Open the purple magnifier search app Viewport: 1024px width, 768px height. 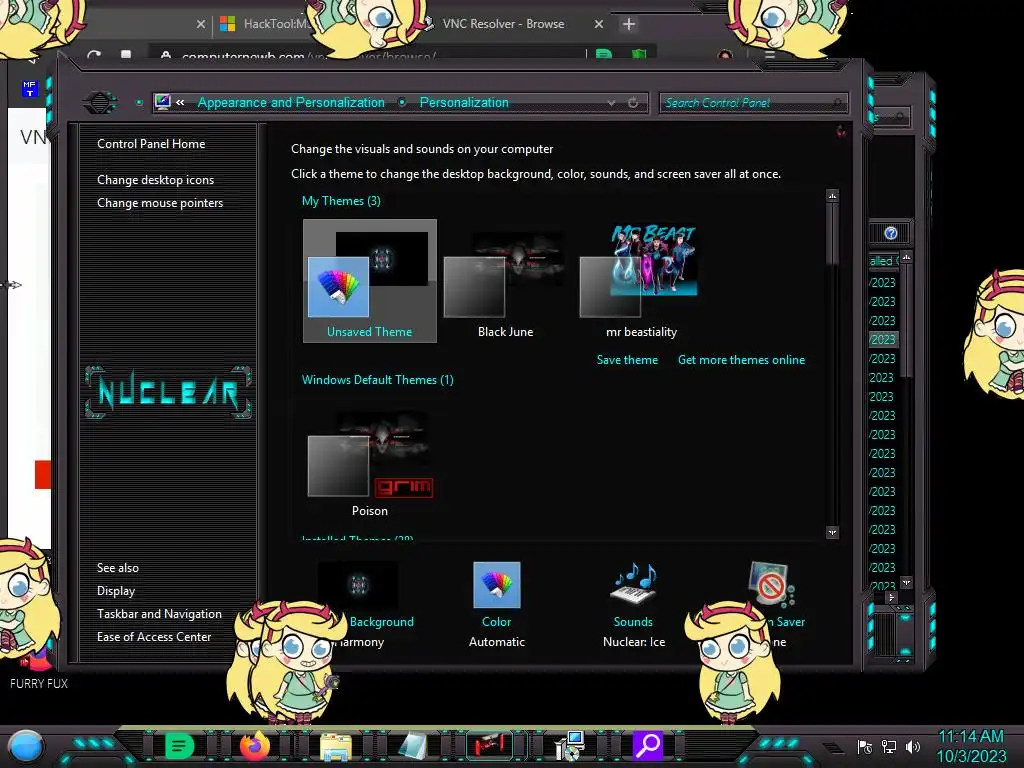[x=648, y=745]
